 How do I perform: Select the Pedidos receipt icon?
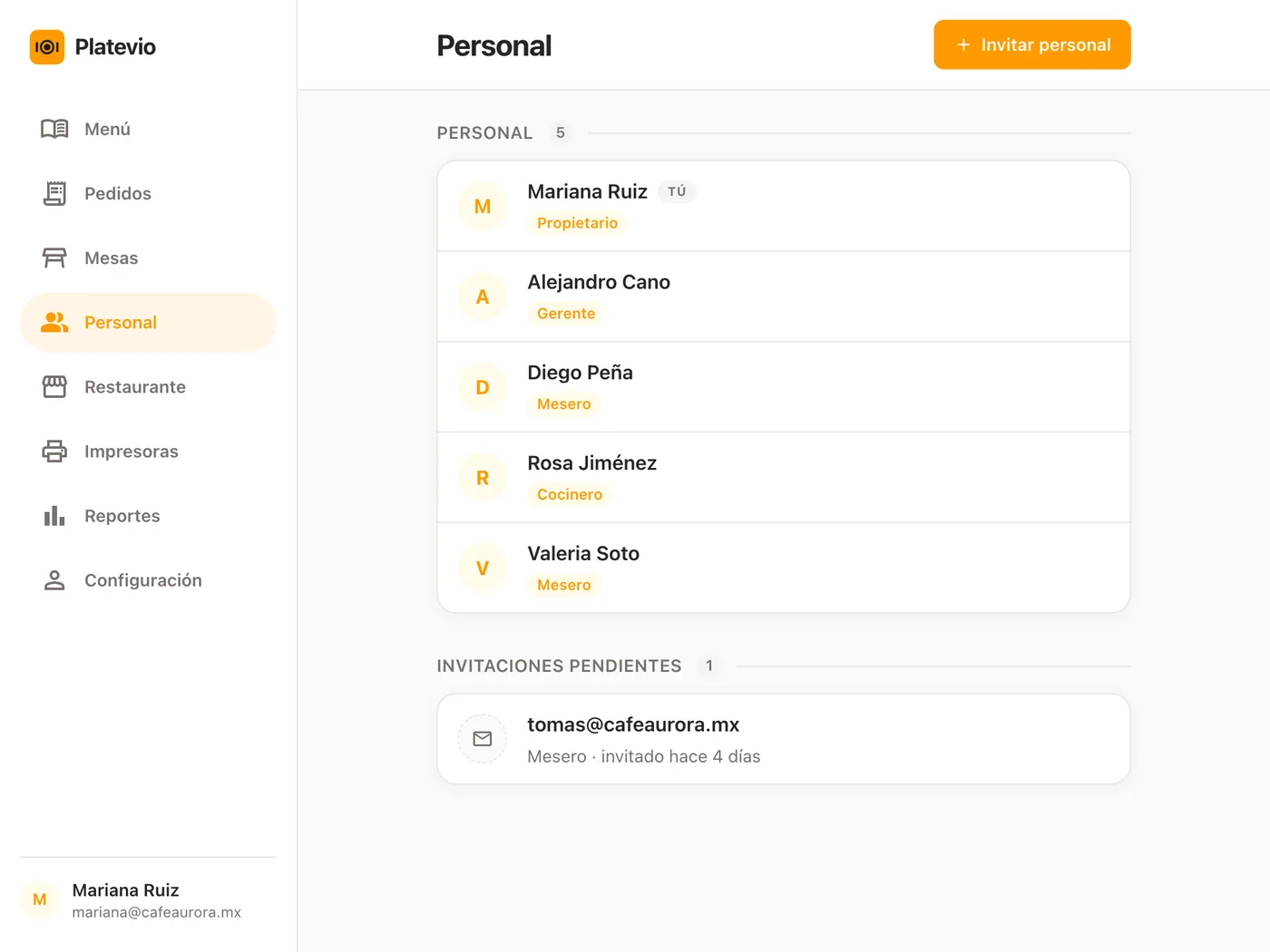[x=54, y=193]
